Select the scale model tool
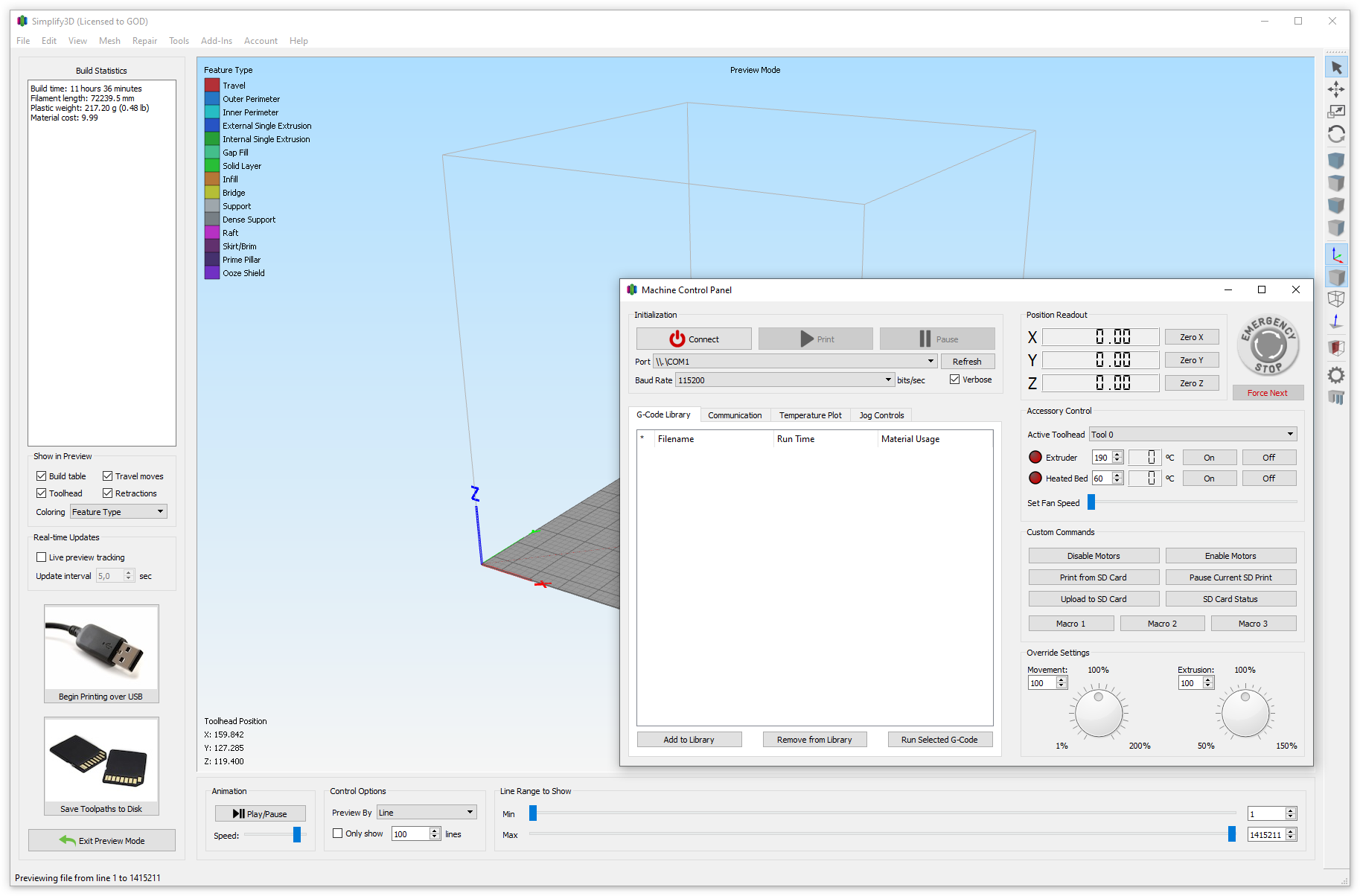Image resolution: width=1360 pixels, height=896 pixels. pyautogui.click(x=1336, y=112)
